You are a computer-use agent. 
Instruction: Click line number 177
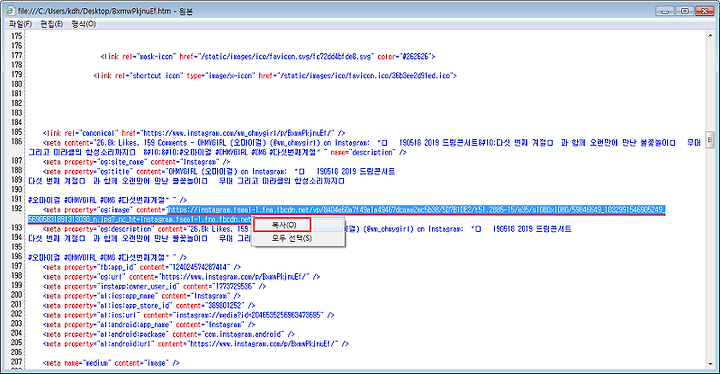17,55
